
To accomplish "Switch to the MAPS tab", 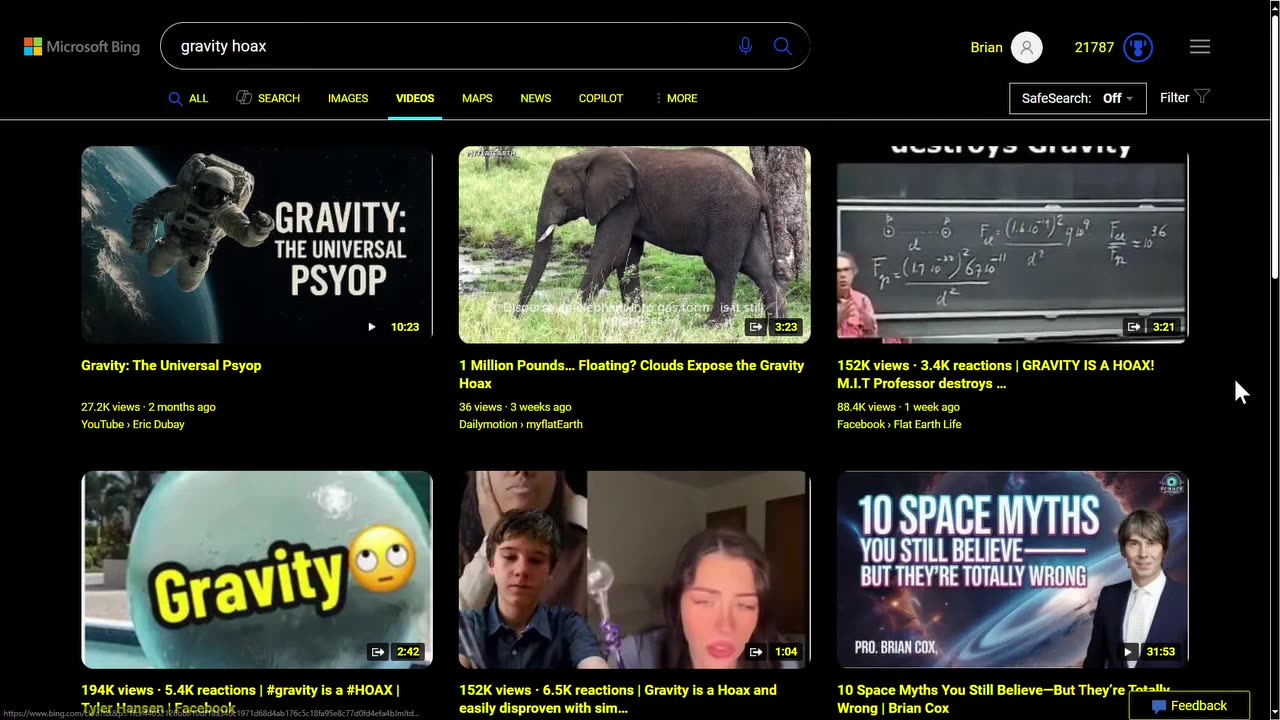I will pyautogui.click(x=477, y=98).
